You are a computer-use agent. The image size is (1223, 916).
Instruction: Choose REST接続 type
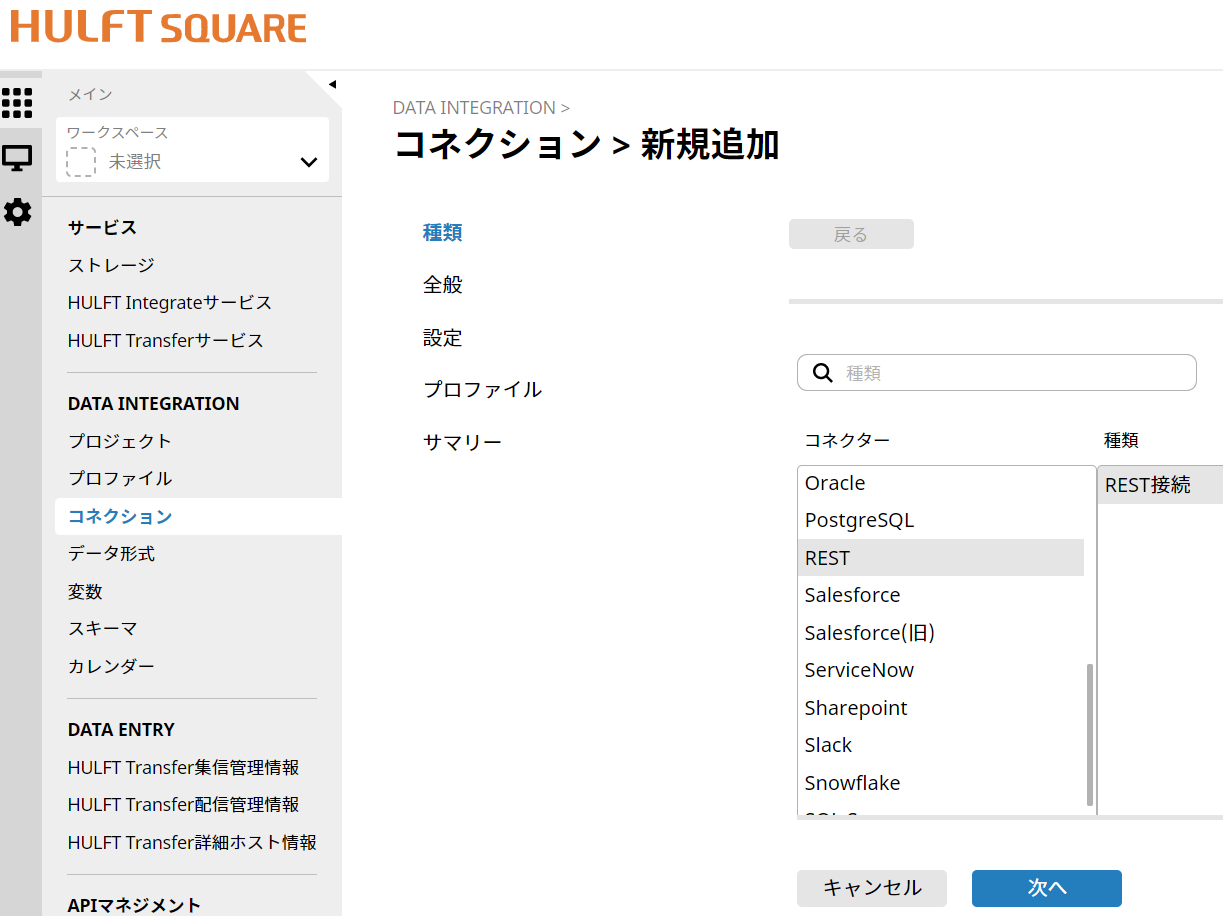click(1160, 485)
